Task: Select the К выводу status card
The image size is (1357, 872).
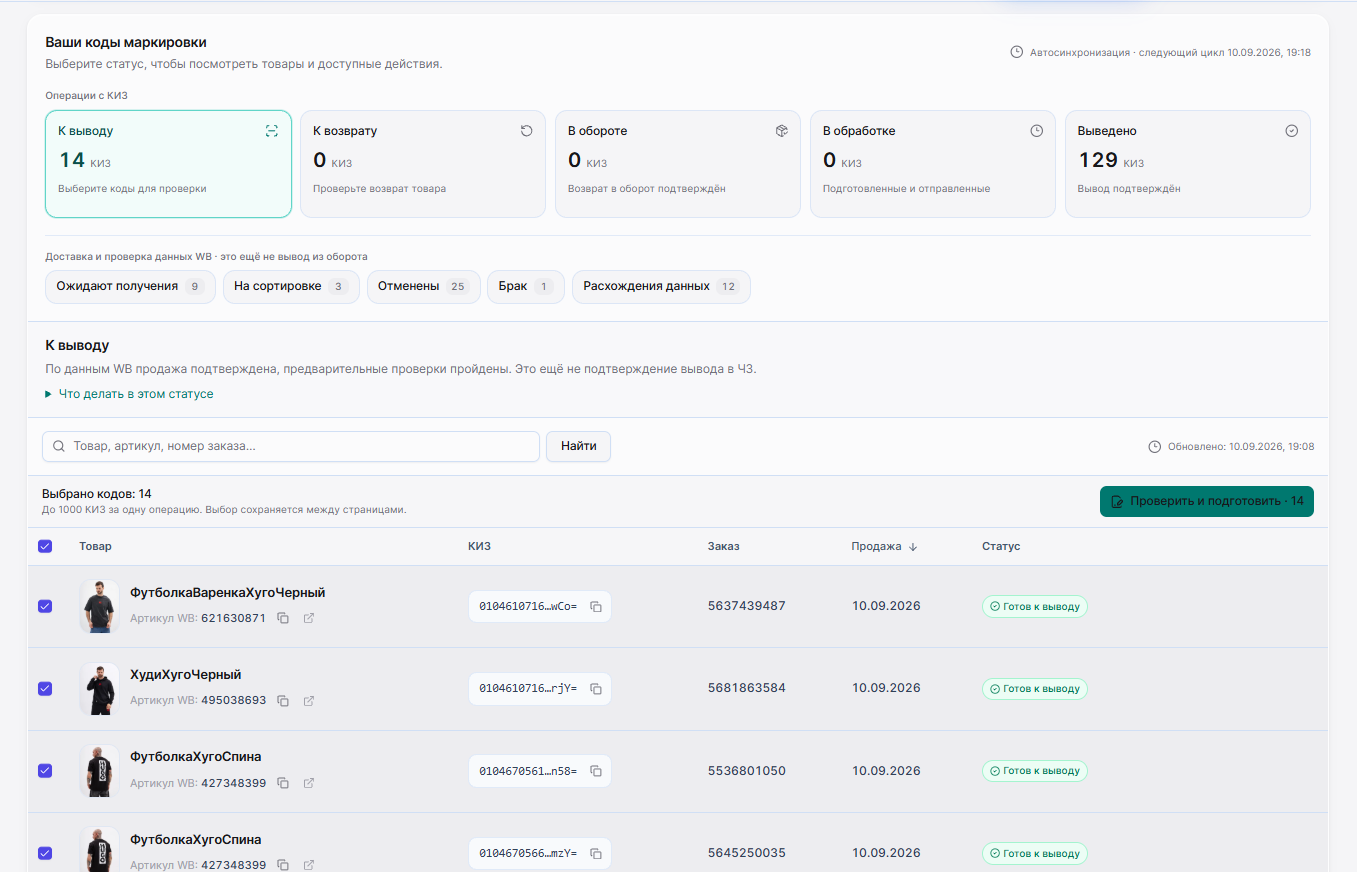Action: point(168,164)
